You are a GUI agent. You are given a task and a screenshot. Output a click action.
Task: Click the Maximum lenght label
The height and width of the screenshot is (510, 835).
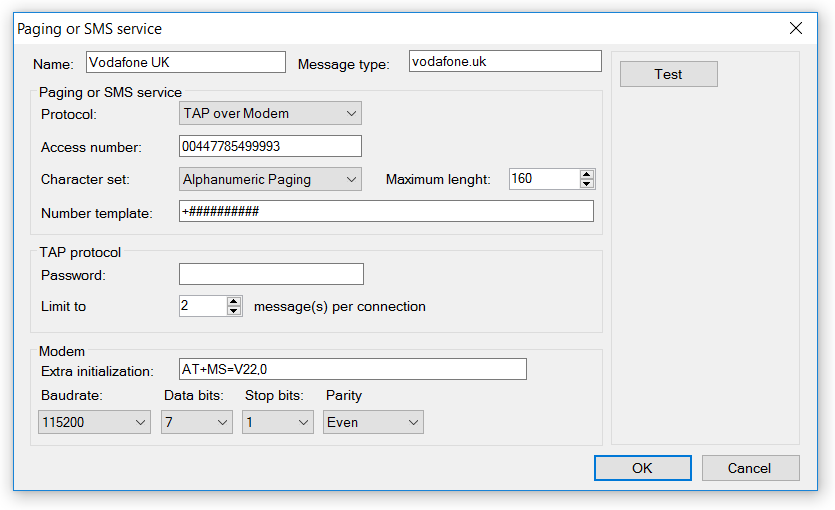tap(438, 179)
